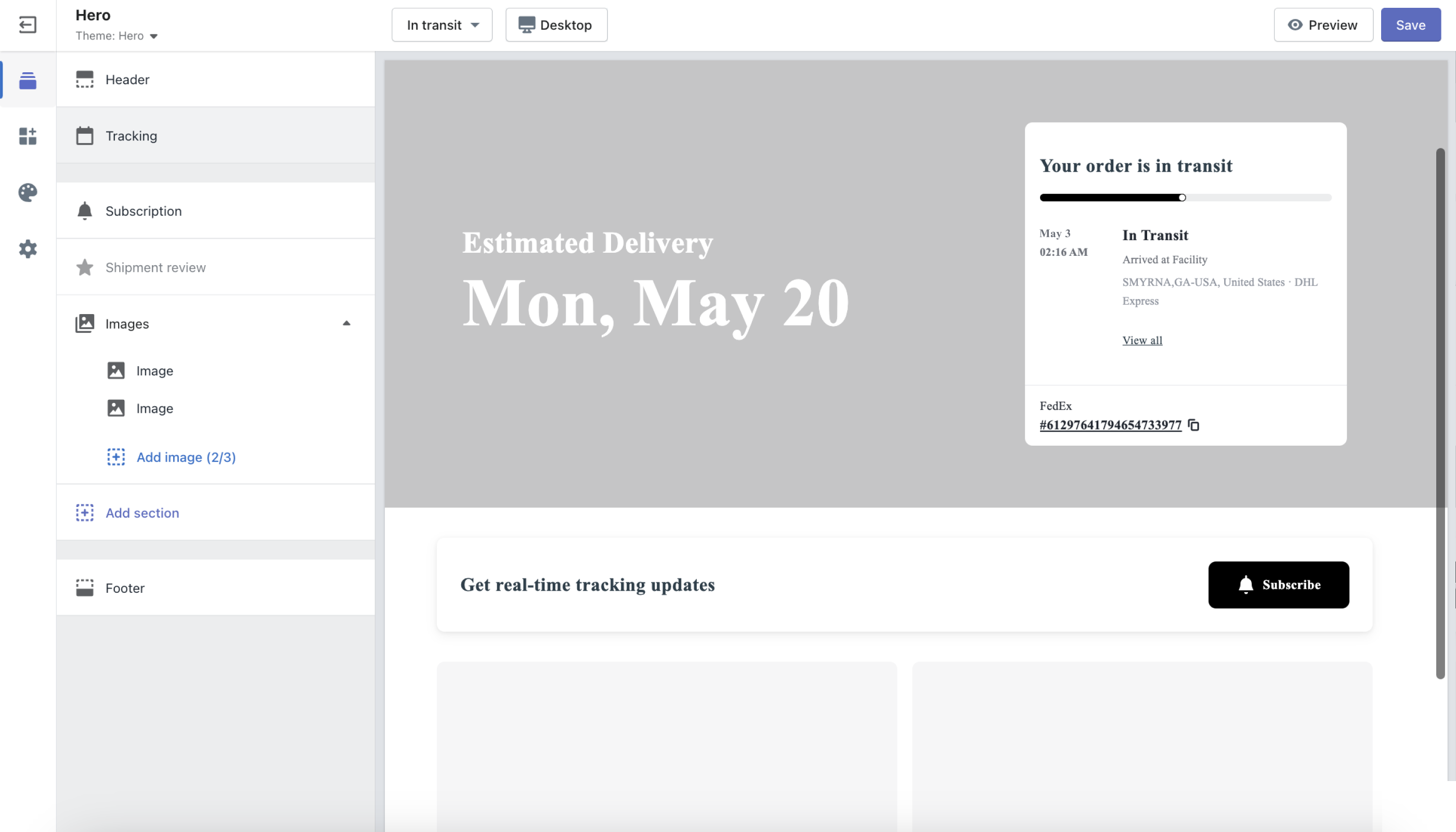Drag the in-transit progress slider

point(1182,198)
